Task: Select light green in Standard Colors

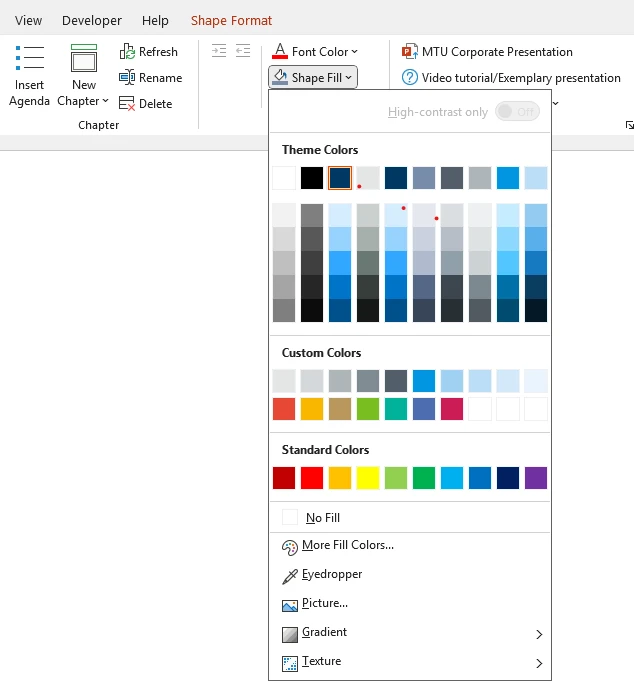Action: [396, 478]
